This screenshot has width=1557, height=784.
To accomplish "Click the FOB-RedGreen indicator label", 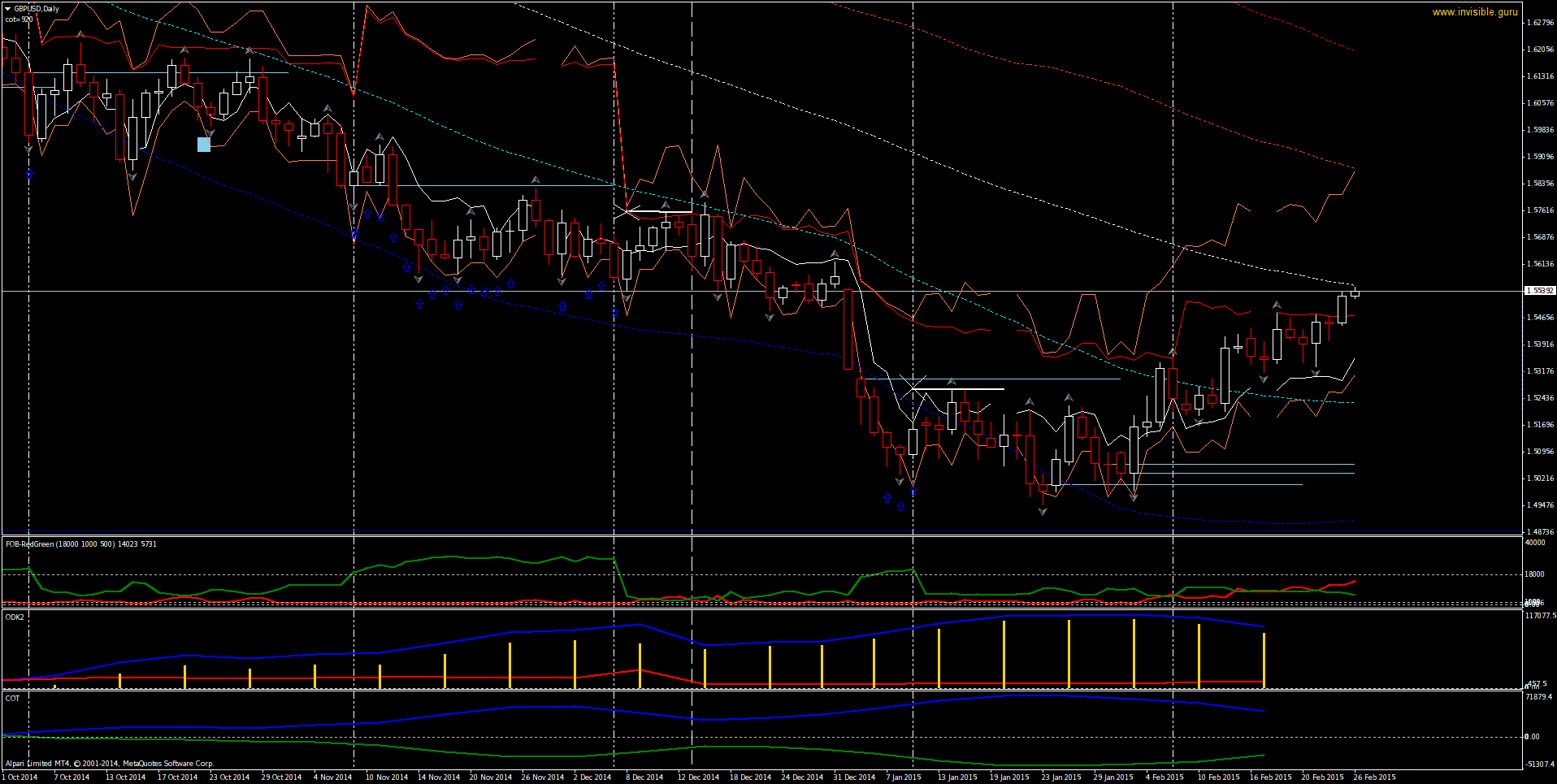I will [81, 544].
